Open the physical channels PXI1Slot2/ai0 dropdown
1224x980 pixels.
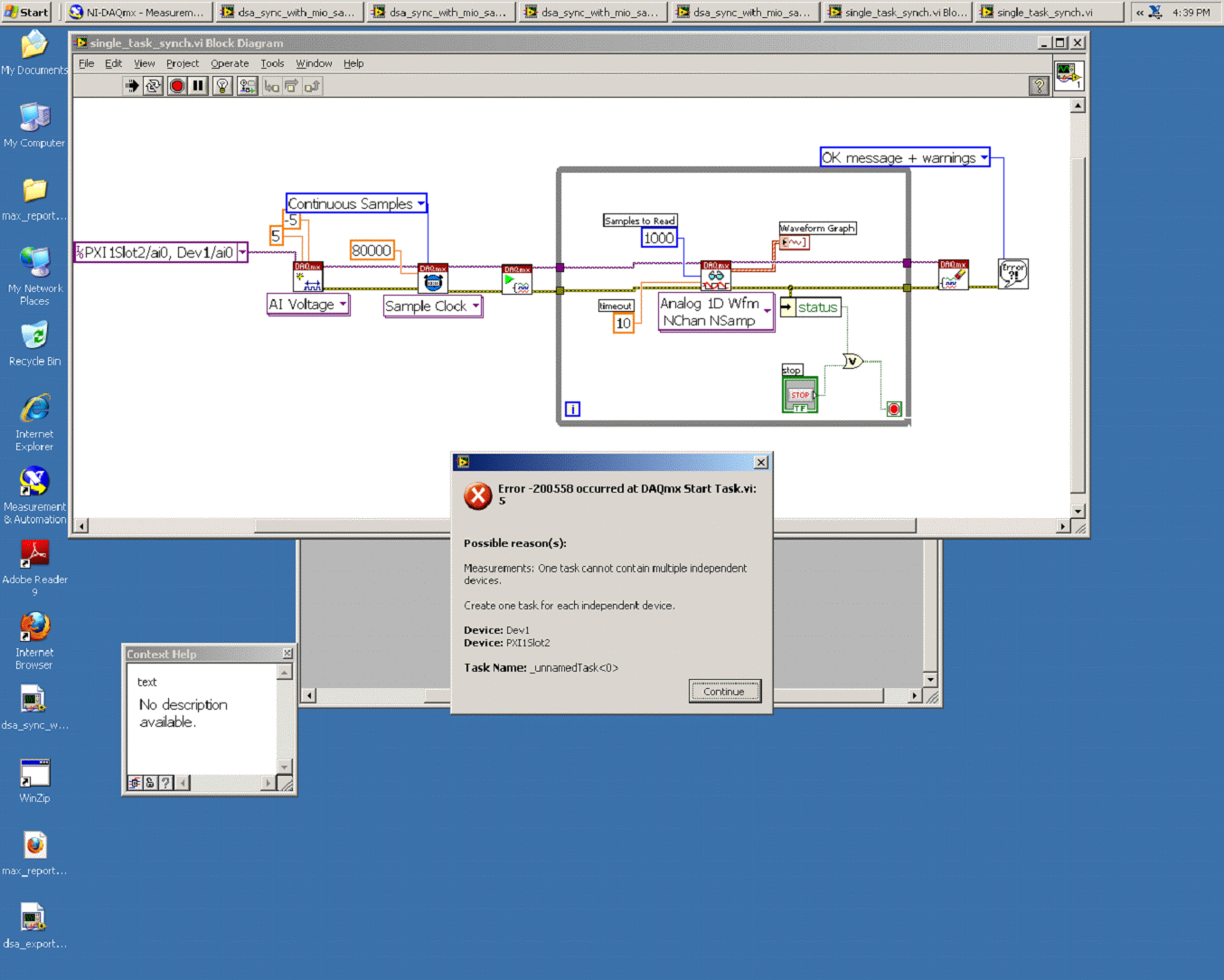(x=242, y=253)
